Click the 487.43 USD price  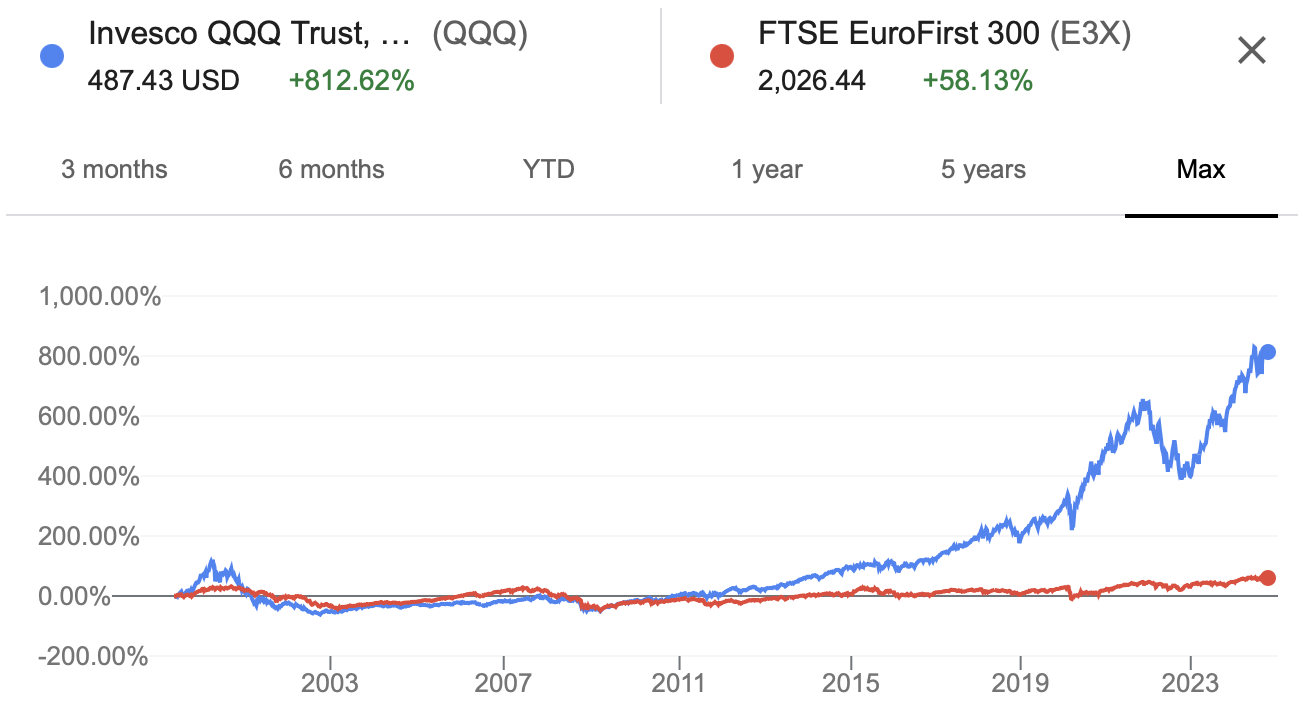[x=164, y=81]
